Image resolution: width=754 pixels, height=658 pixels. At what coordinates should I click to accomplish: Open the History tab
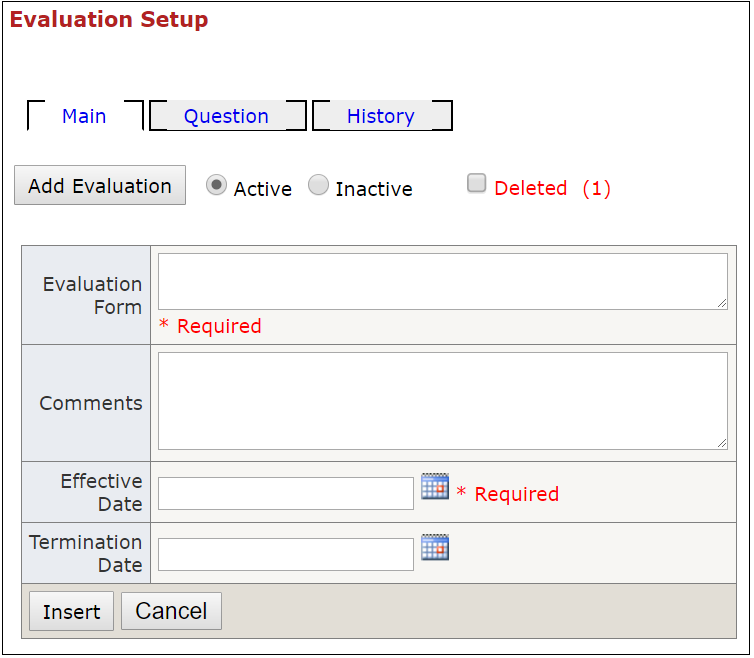coord(381,116)
